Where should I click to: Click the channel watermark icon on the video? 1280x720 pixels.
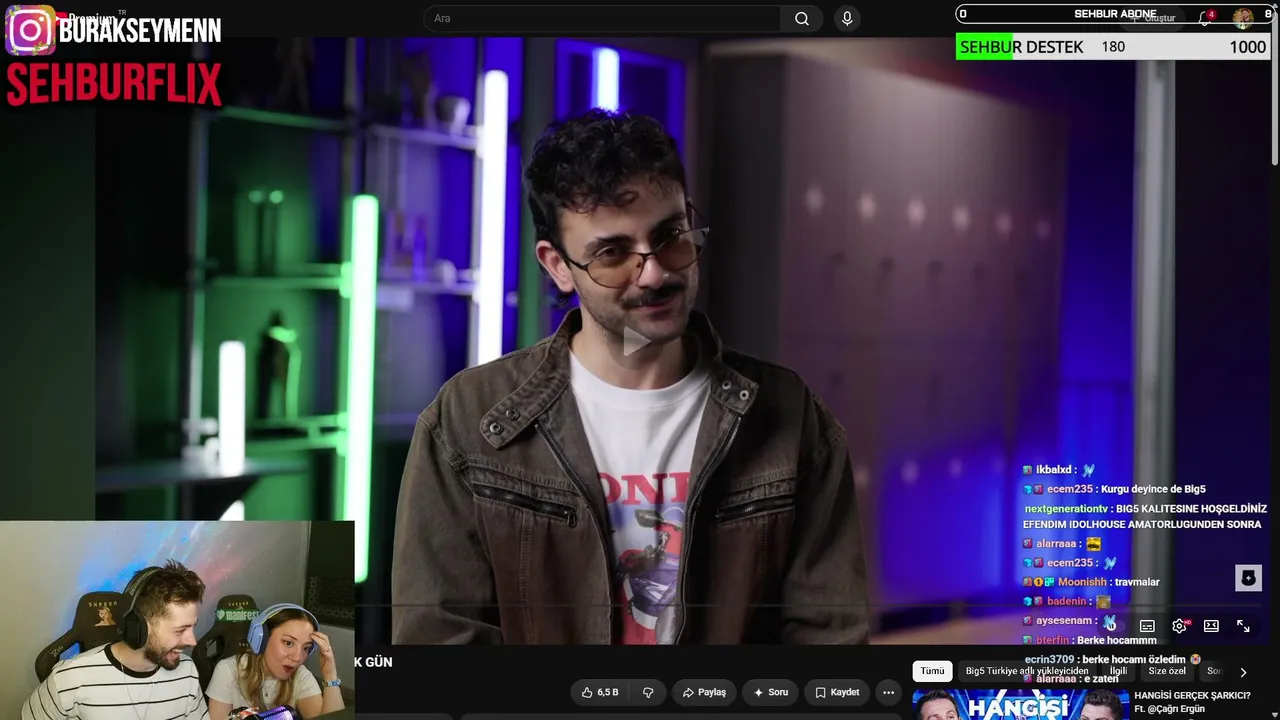click(1248, 578)
